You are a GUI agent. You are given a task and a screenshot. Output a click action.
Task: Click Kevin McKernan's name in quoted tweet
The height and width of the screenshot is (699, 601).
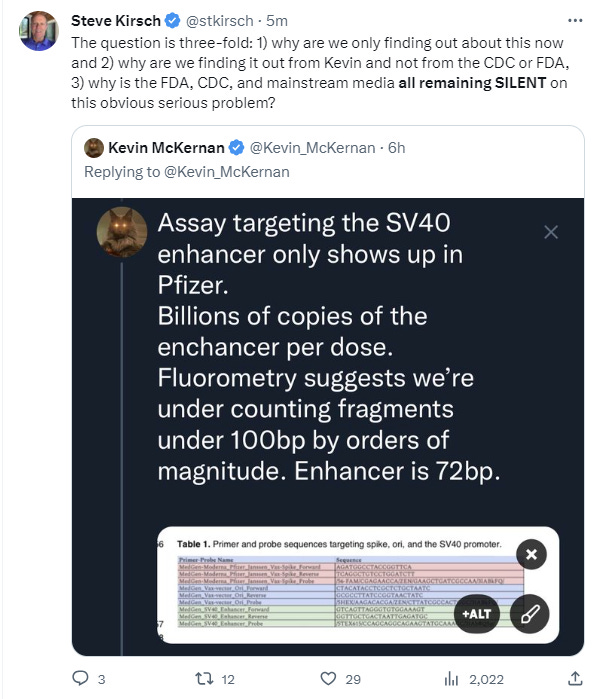166,147
